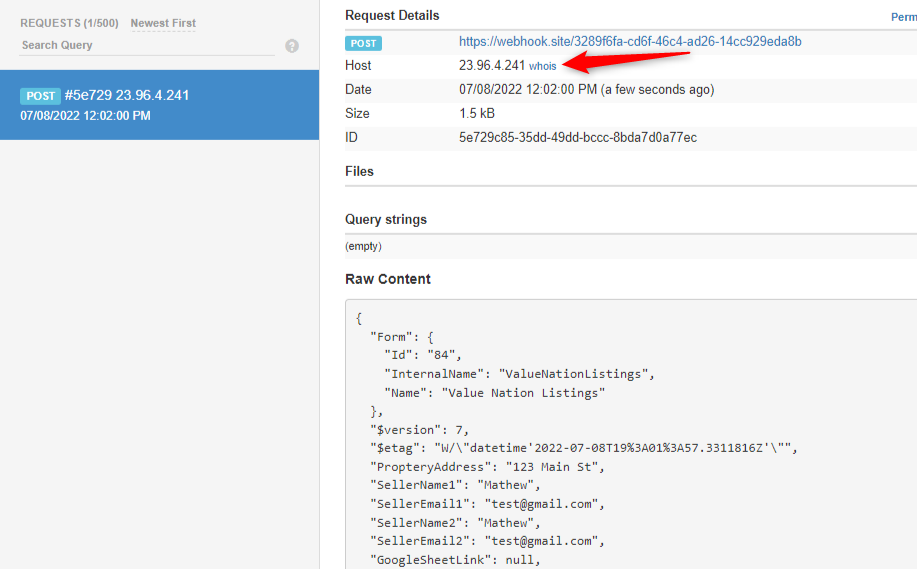Viewport: 917px width, 569px height.
Task: Click the "GoogleSheetLink": null line
Action: pos(456,560)
